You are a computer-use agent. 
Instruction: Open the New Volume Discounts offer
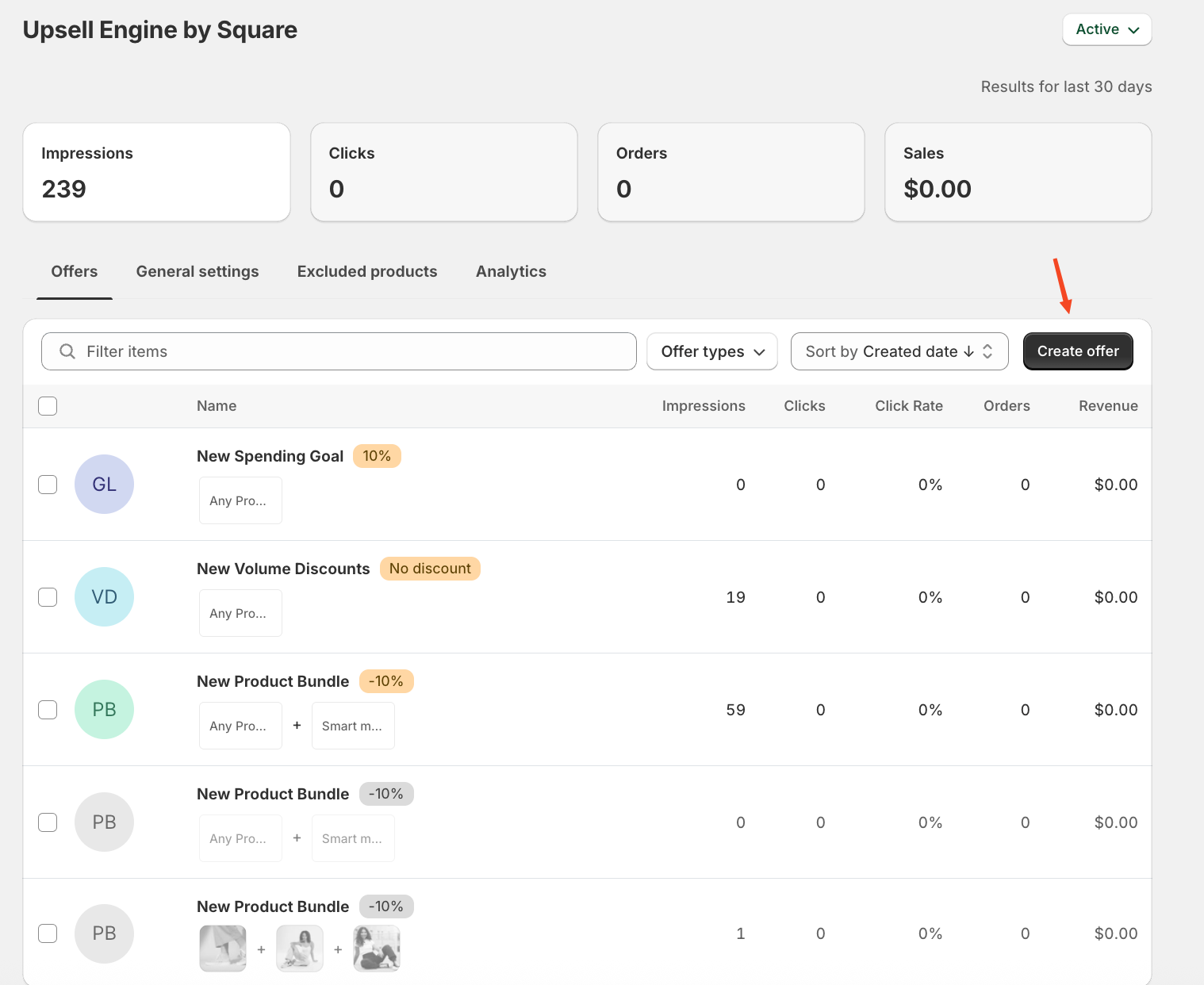[x=283, y=569]
